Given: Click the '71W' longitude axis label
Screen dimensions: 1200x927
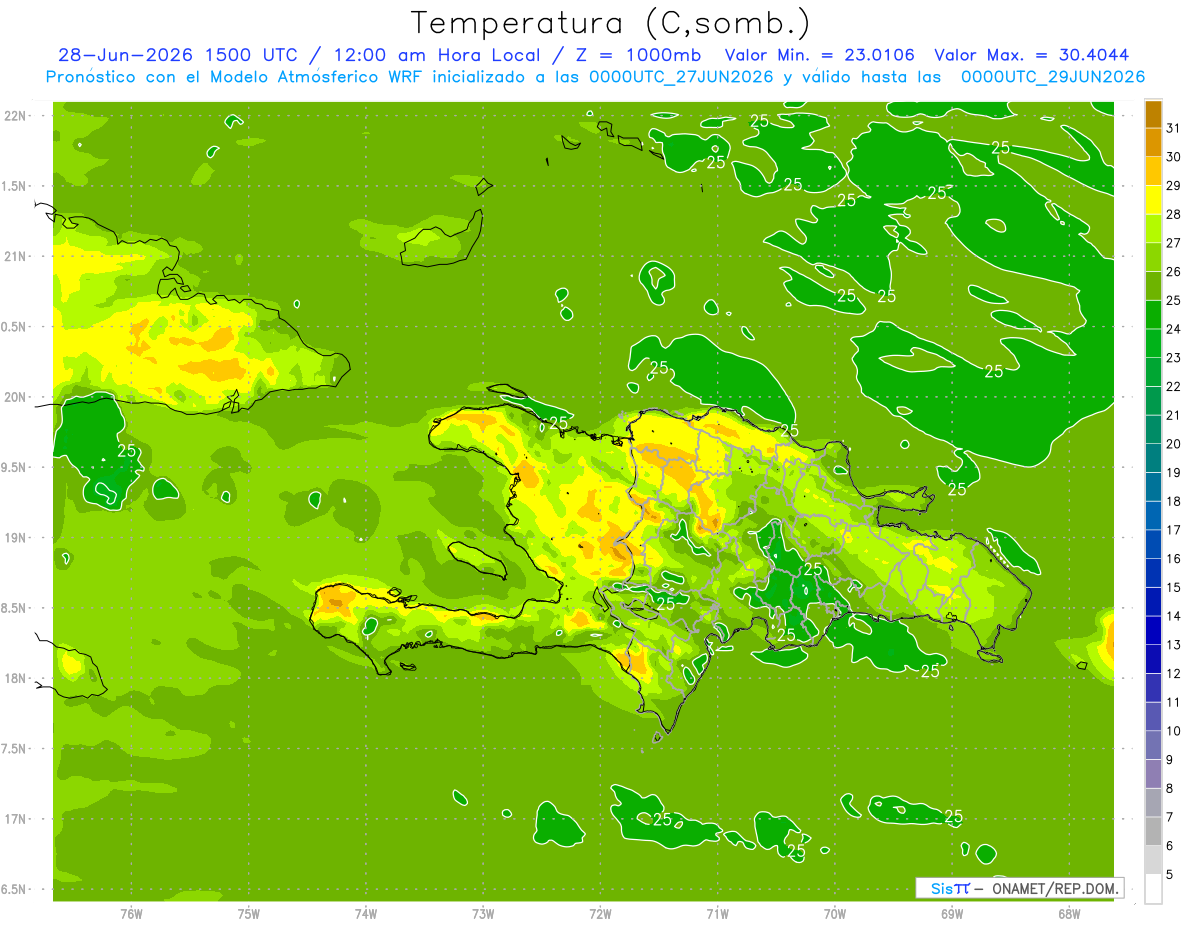Looking at the screenshot, I should [717, 914].
